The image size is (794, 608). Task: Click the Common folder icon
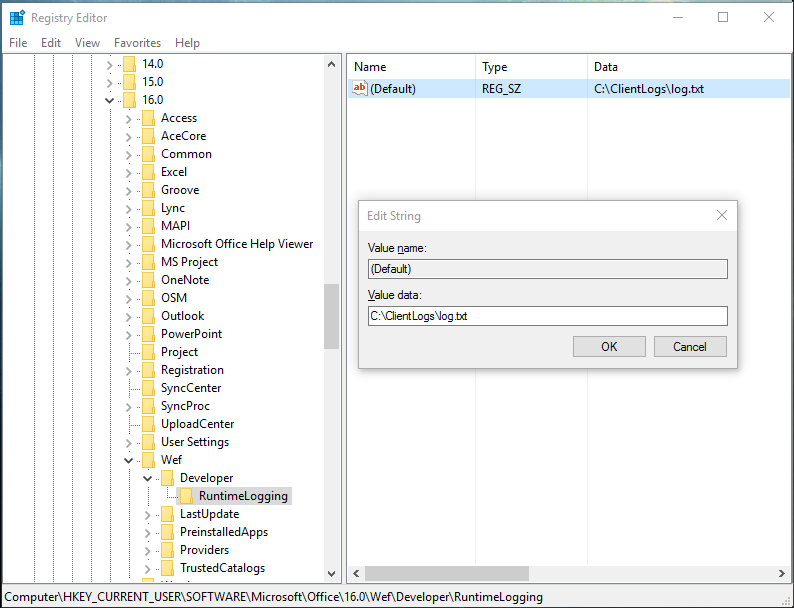(148, 154)
